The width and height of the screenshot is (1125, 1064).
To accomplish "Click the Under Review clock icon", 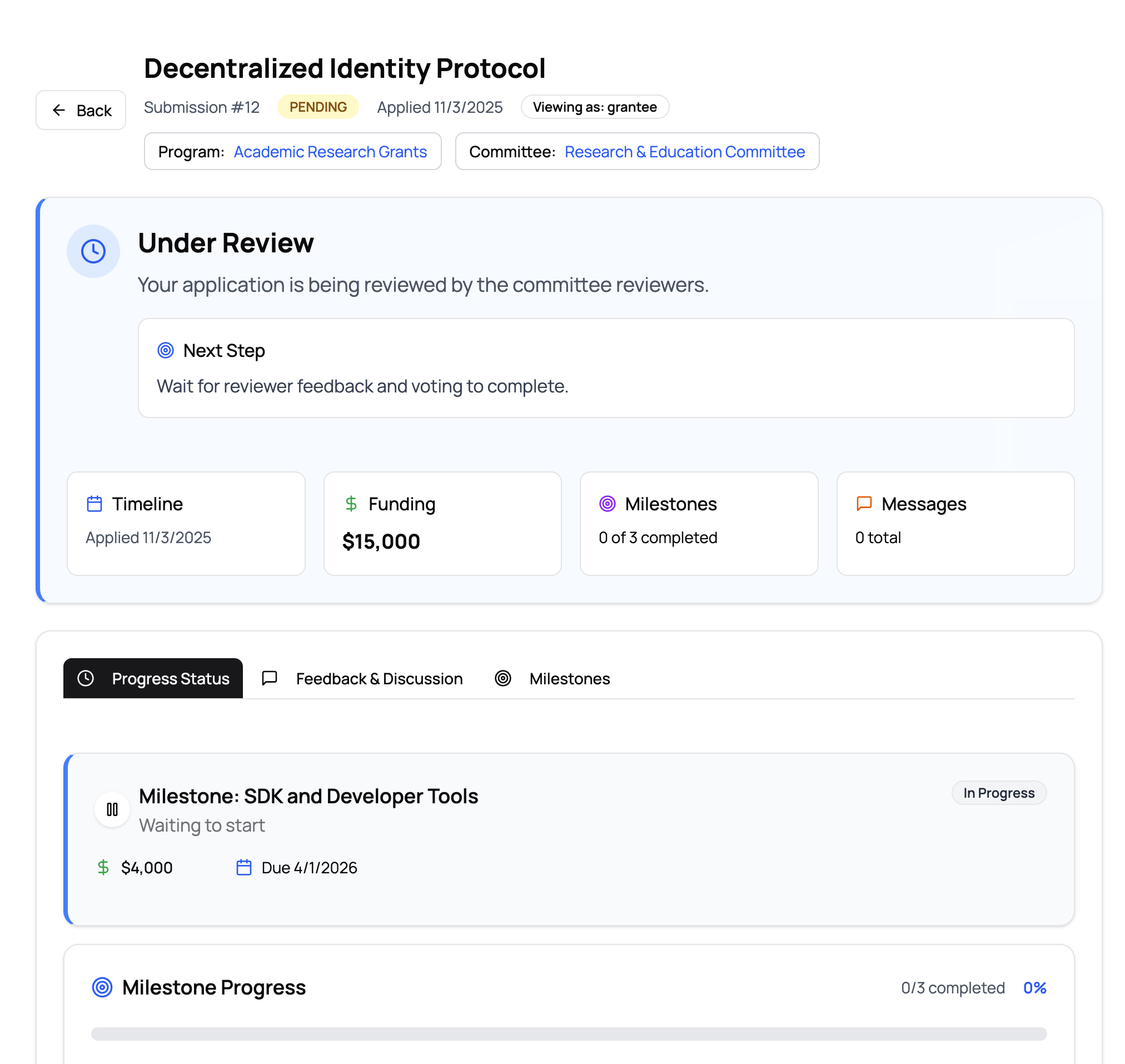I will (x=93, y=251).
